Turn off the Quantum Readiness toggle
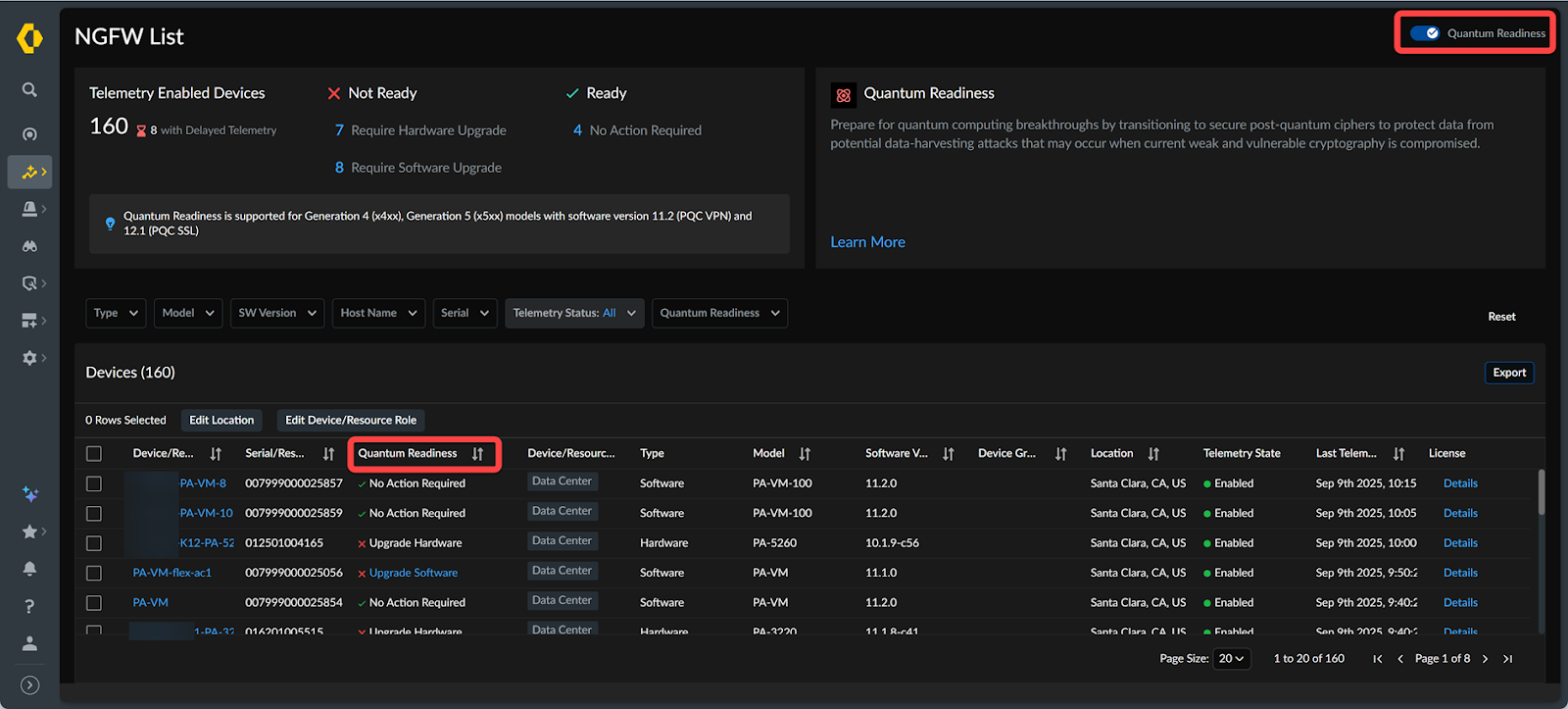 coord(1424,33)
